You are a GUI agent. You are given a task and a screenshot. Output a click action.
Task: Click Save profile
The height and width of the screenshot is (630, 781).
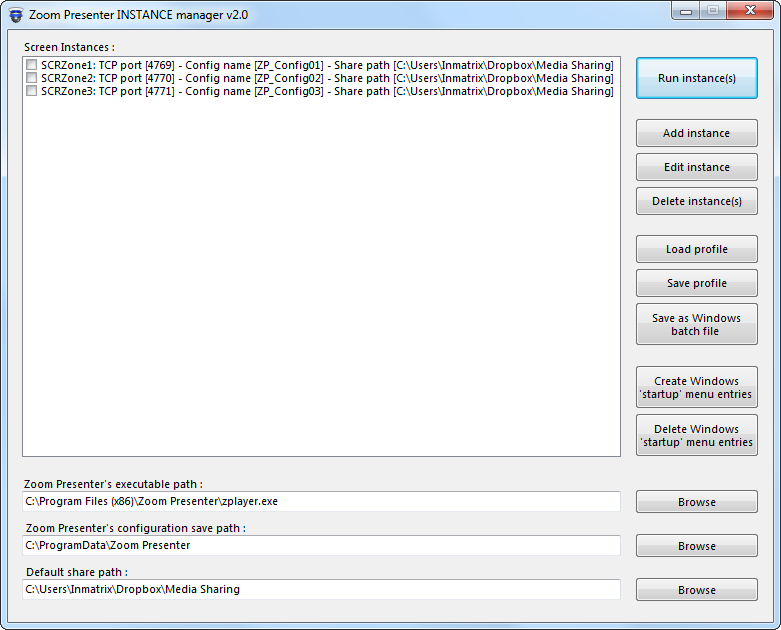coord(696,283)
